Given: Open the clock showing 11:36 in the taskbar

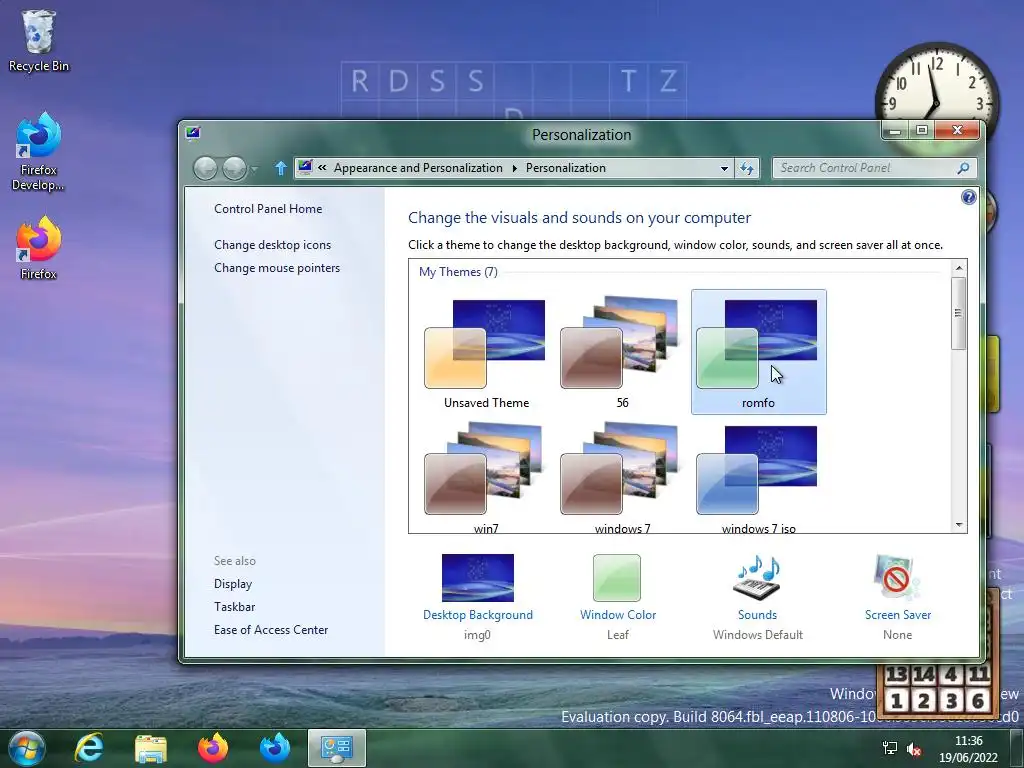Looking at the screenshot, I should pos(968,749).
